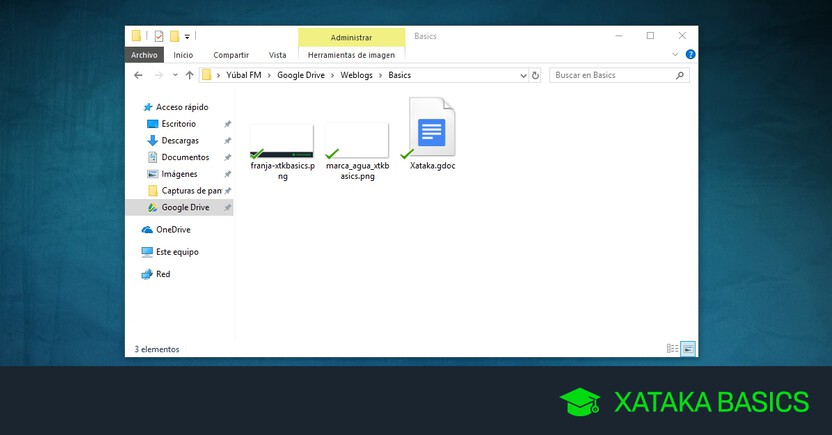This screenshot has height=435, width=832.
Task: Go up one folder with up arrow
Action: click(x=187, y=75)
